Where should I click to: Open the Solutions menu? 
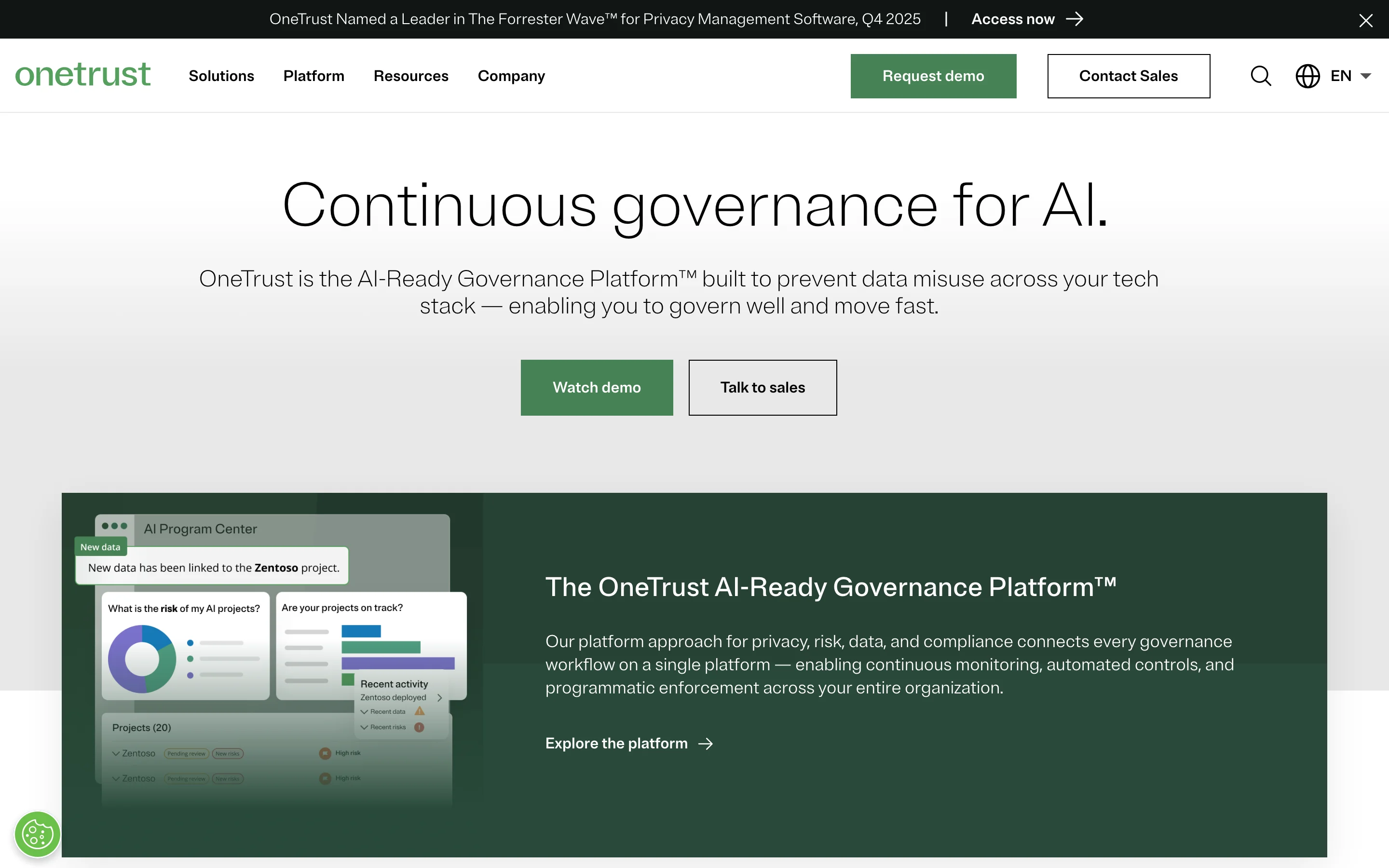[x=221, y=76]
